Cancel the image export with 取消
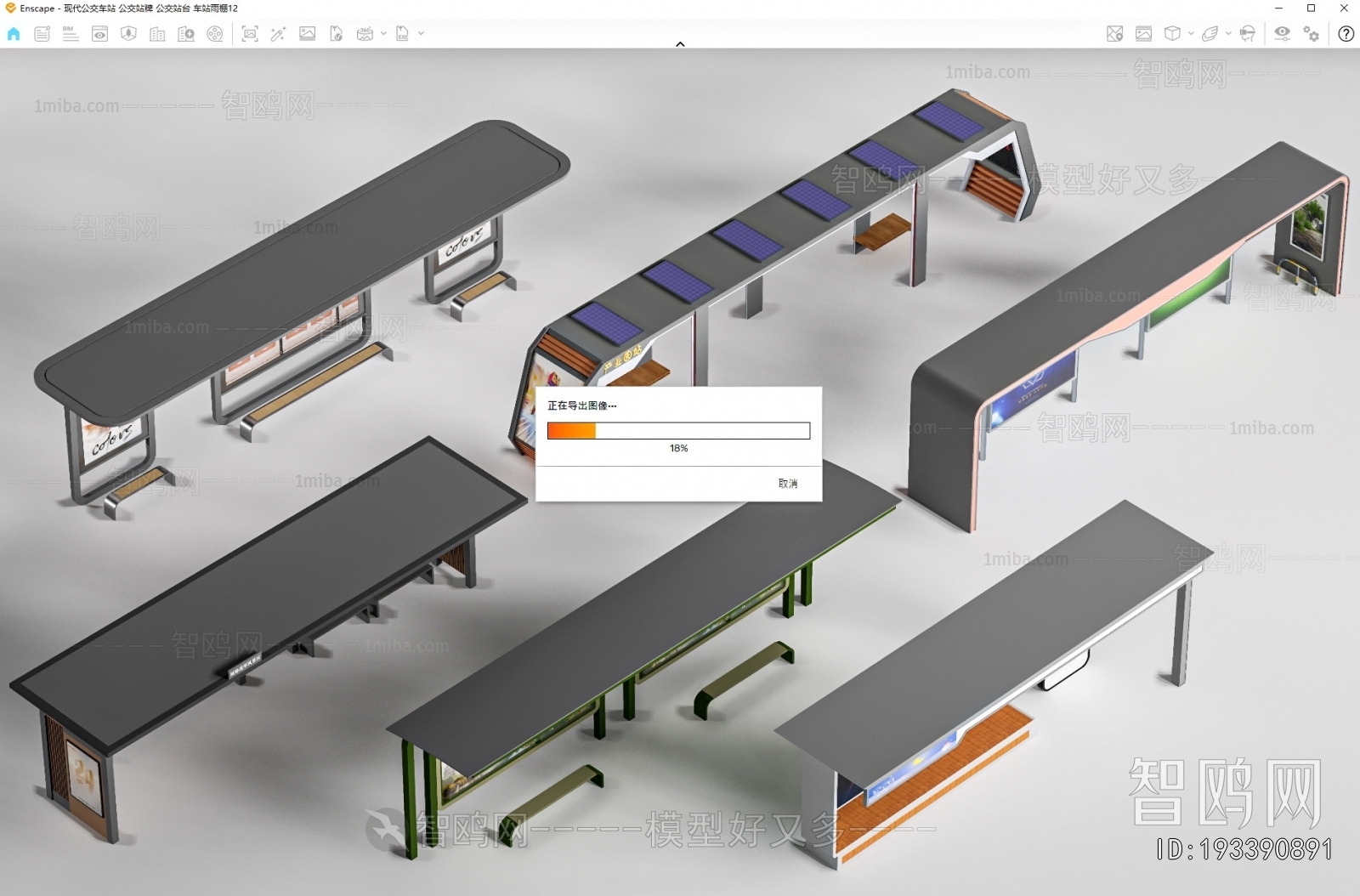This screenshot has height=896, width=1360. pos(787,484)
